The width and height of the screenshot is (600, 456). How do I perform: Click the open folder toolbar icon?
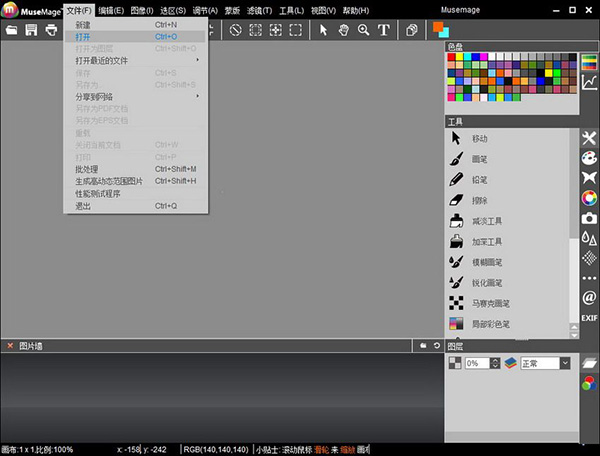(11, 30)
